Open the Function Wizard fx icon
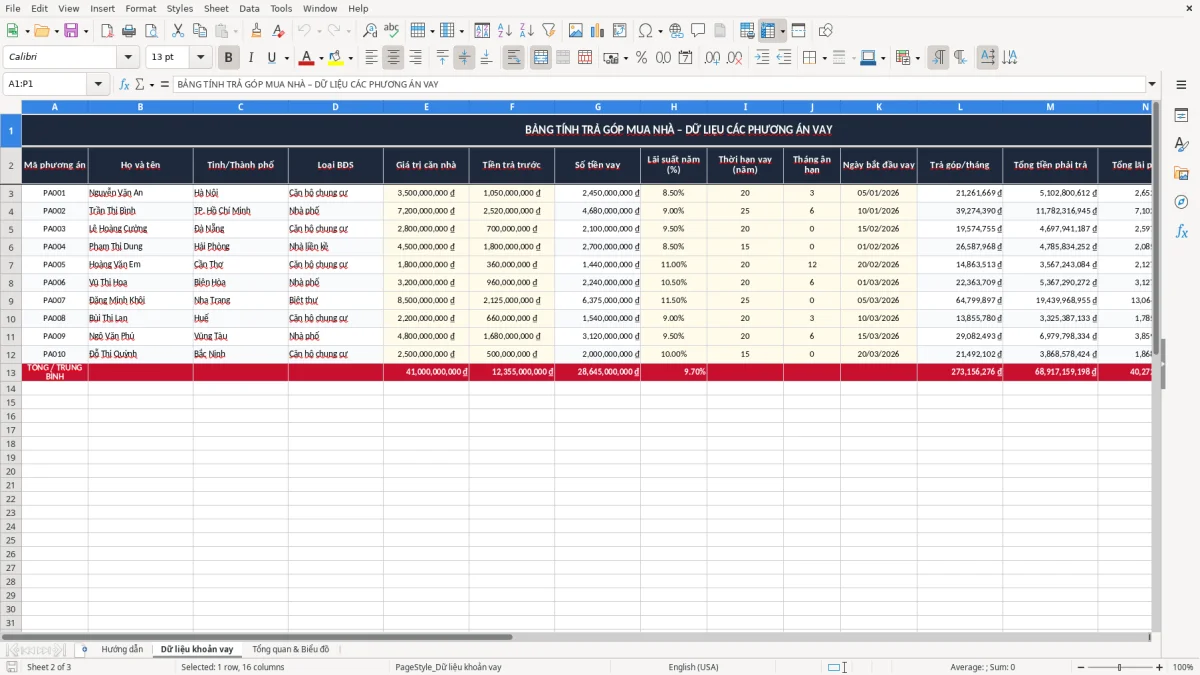This screenshot has width=1200, height=675. [124, 84]
